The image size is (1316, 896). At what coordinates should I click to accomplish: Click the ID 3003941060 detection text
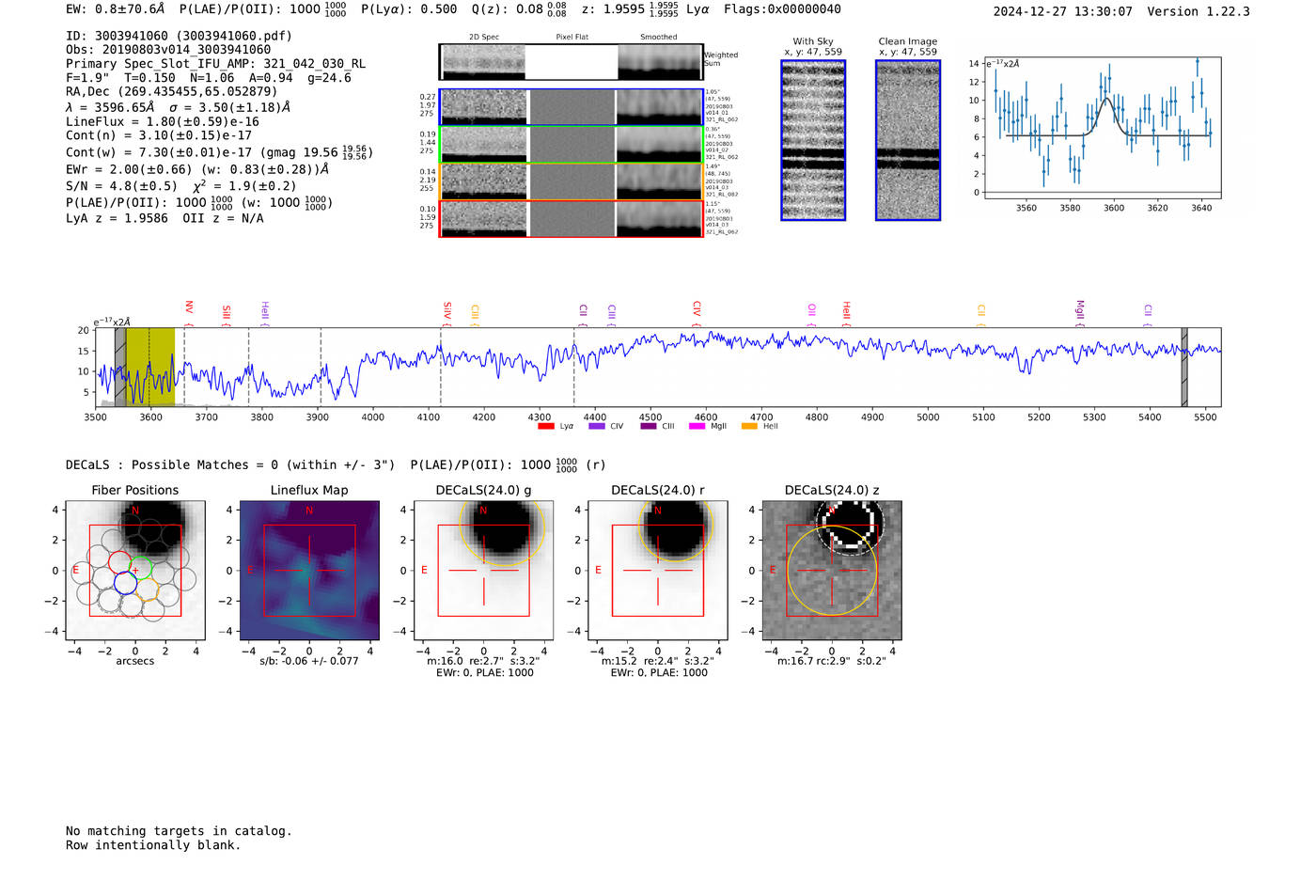point(179,36)
